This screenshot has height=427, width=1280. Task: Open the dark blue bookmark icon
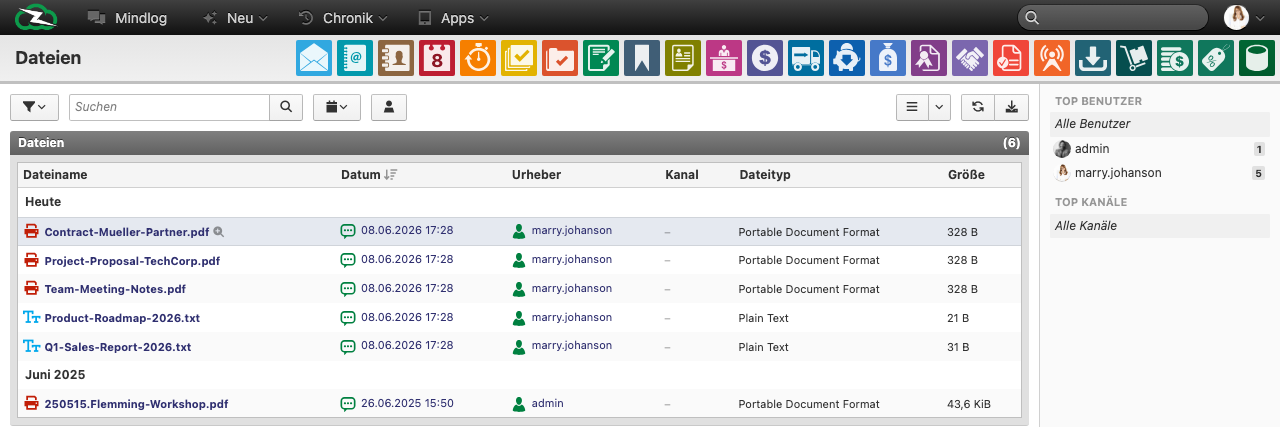642,58
